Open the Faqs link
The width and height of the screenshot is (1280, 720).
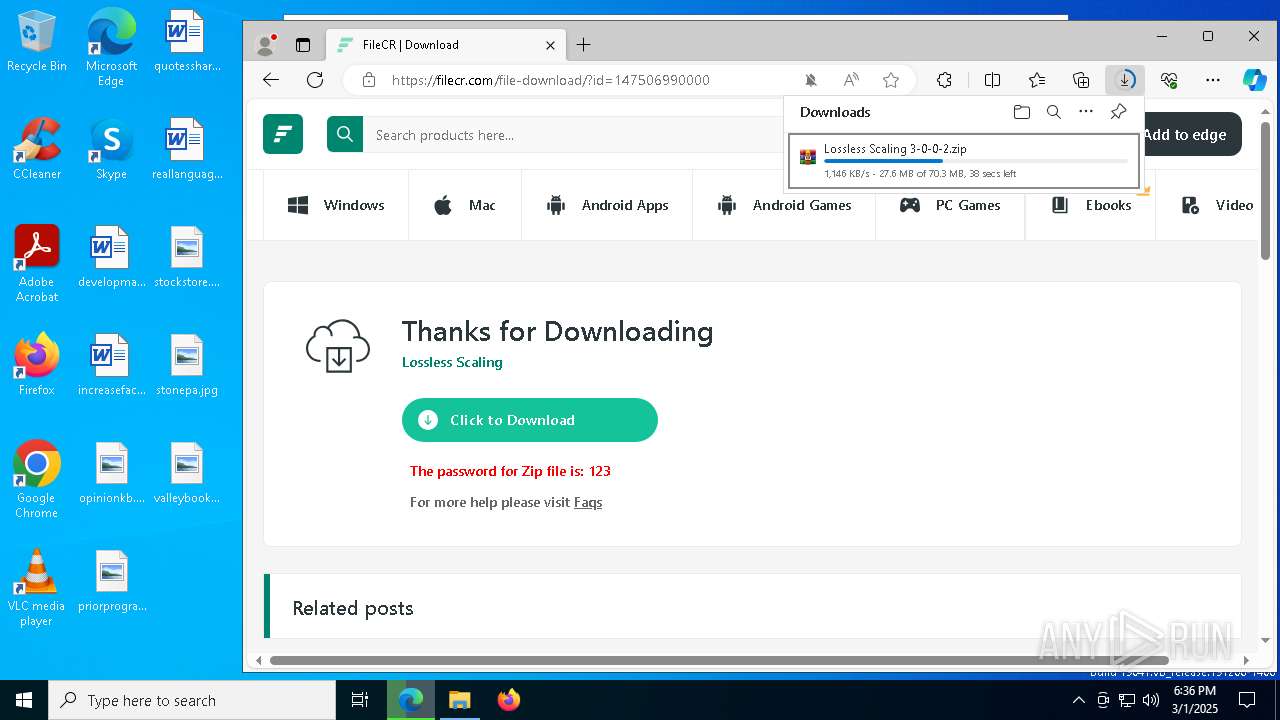click(588, 502)
